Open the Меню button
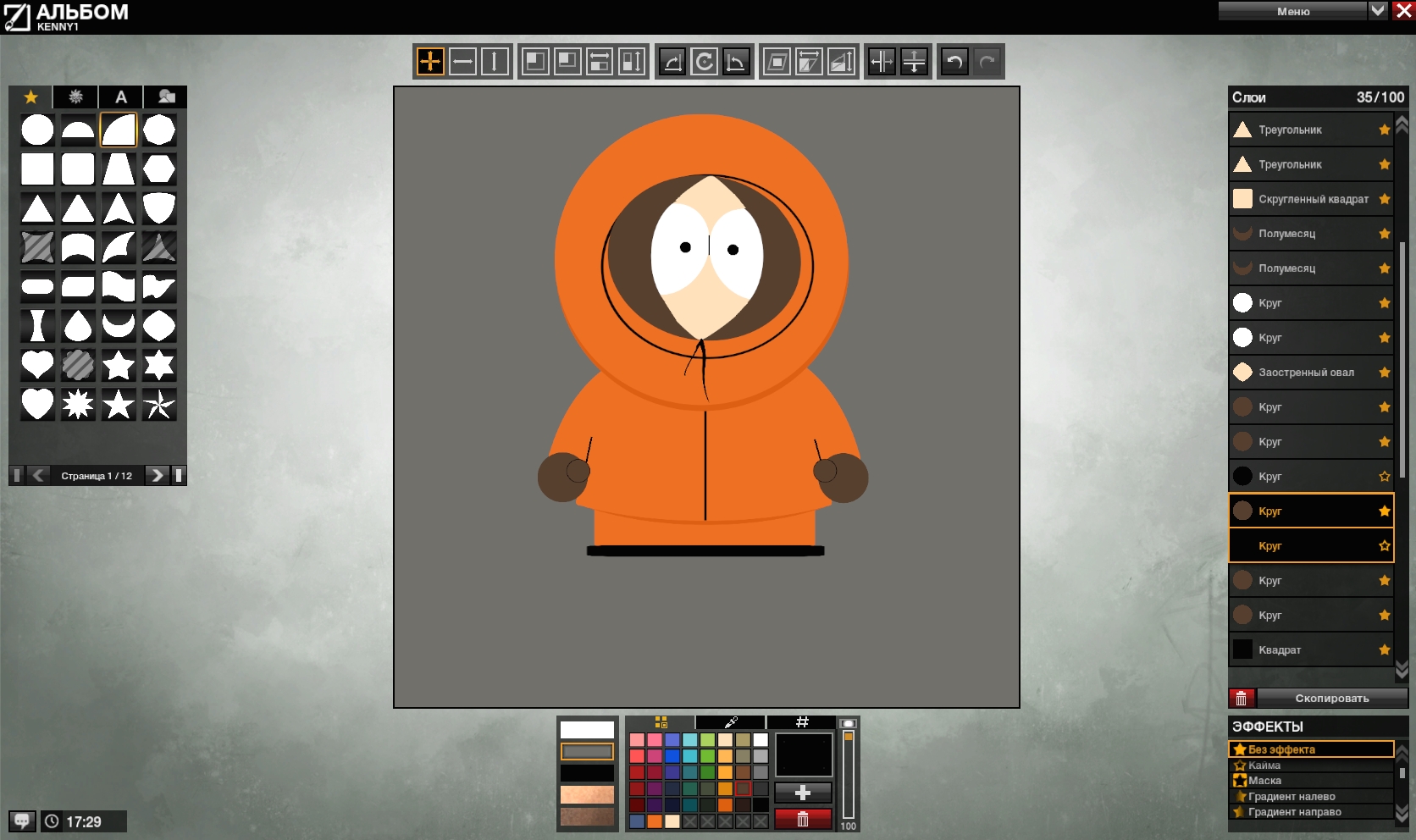Image resolution: width=1416 pixels, height=840 pixels. (1293, 11)
